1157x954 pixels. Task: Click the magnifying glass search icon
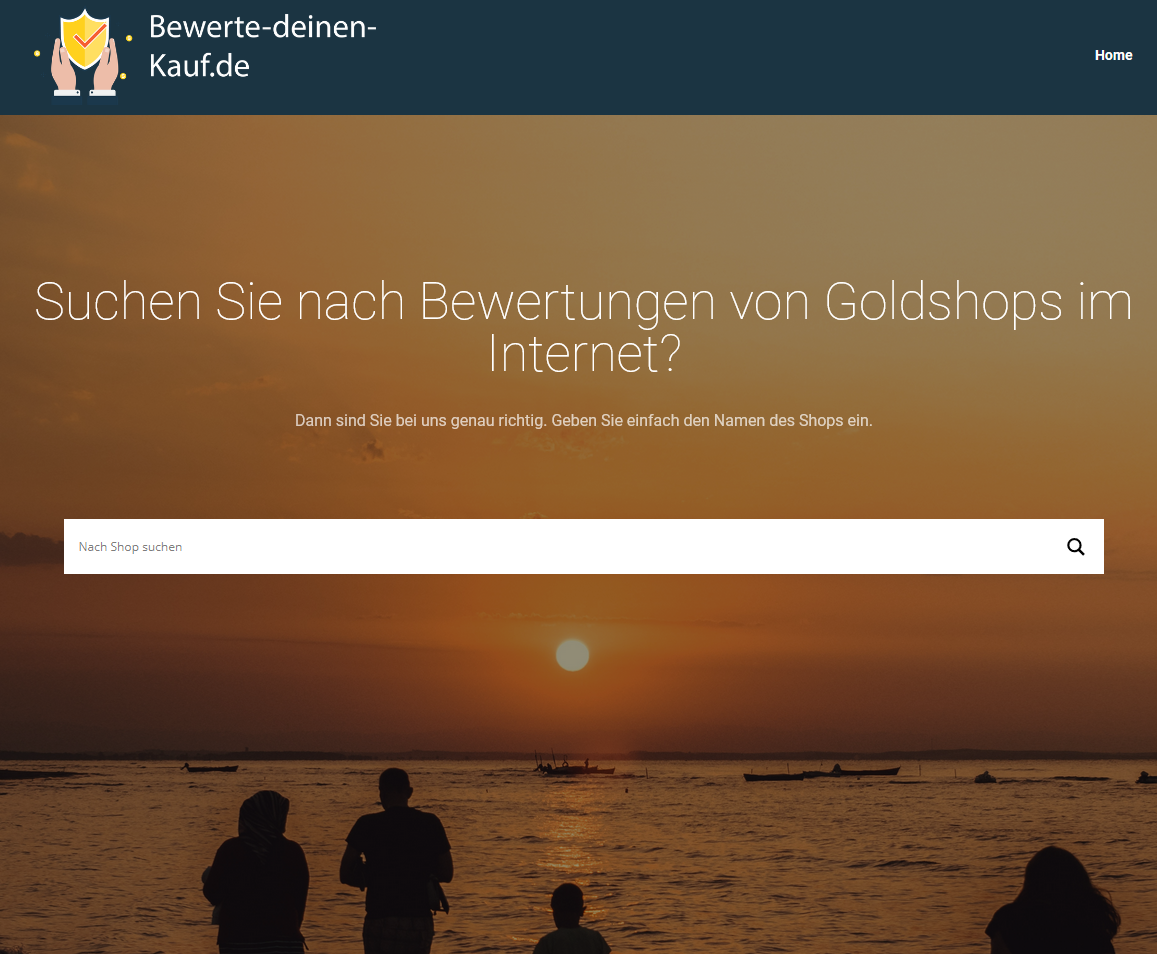coord(1075,547)
